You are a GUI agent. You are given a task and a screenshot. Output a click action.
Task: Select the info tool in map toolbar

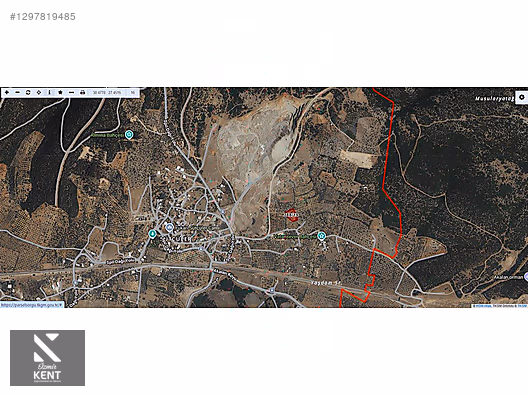[x=50, y=92]
